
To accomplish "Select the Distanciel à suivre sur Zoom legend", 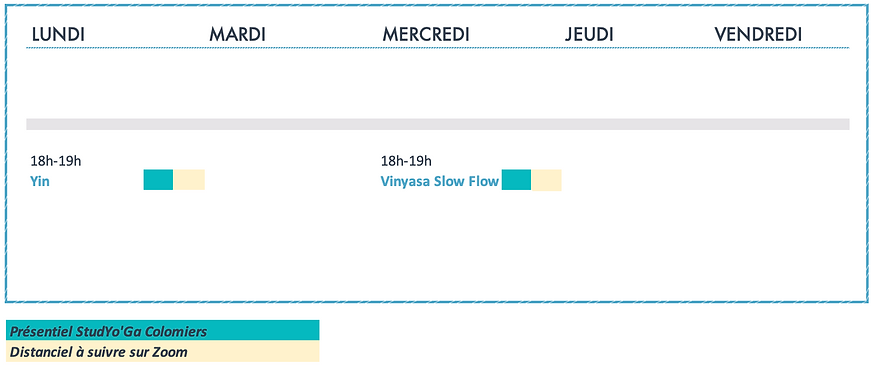I will (163, 351).
